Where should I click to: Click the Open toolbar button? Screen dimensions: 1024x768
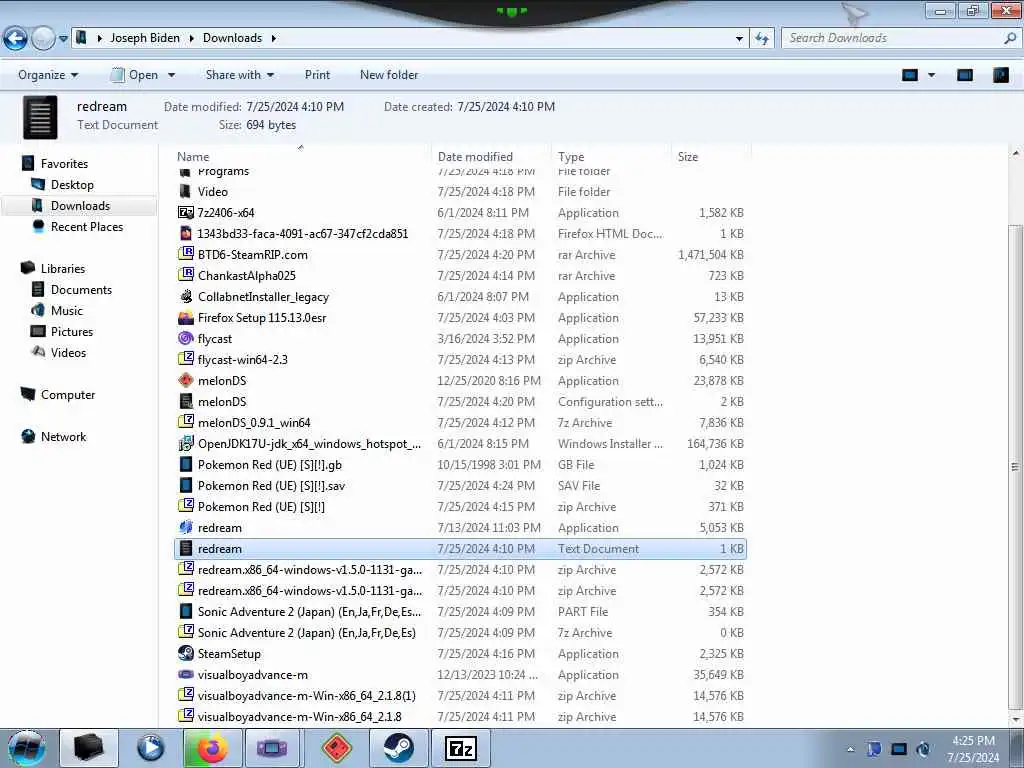(135, 75)
